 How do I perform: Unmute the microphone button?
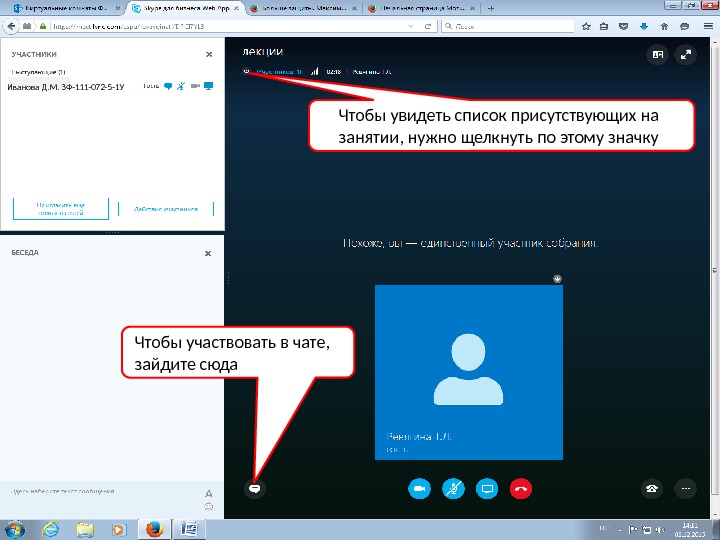click(x=453, y=489)
